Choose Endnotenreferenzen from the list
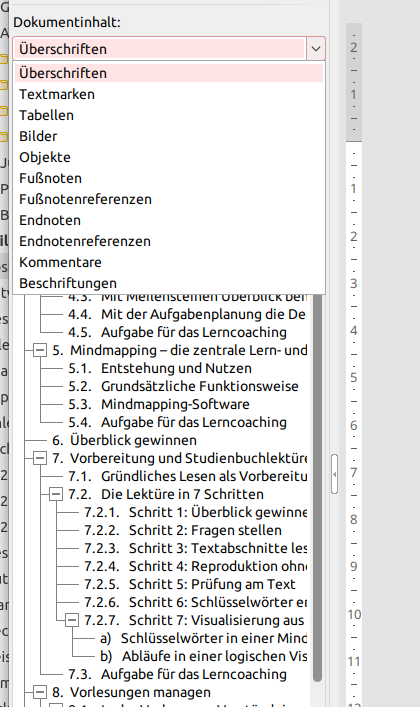Screen dimensions: 420x707 (169, 241)
